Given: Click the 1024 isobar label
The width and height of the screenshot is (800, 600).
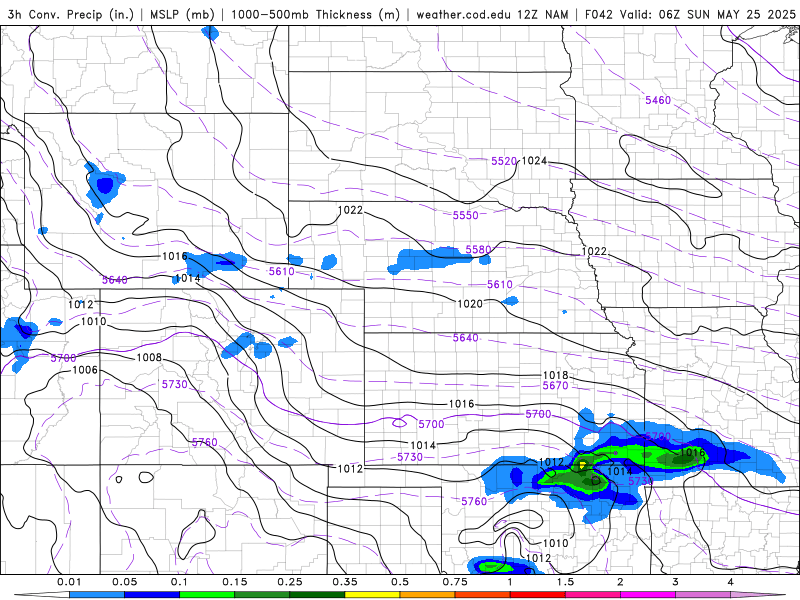Looking at the screenshot, I should 534,161.
